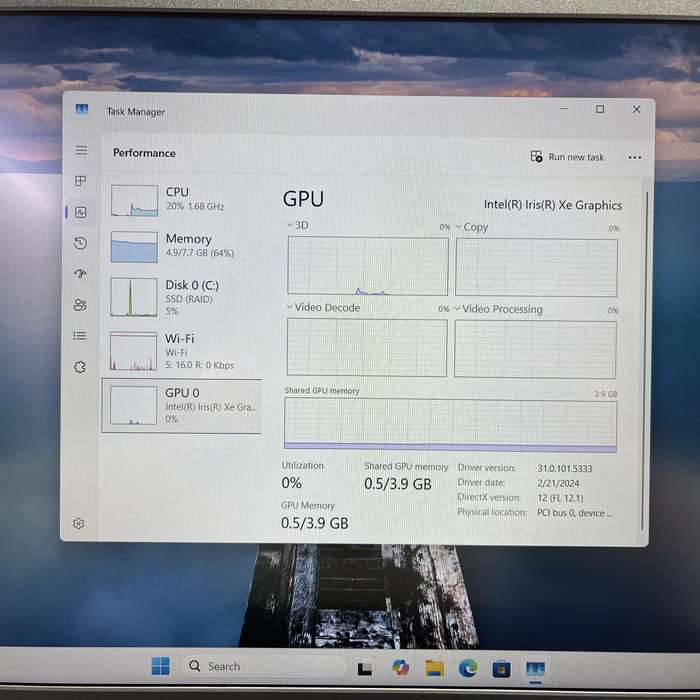700x700 pixels.
Task: Click the Disk 0 mini graph thumbnail
Action: point(134,297)
